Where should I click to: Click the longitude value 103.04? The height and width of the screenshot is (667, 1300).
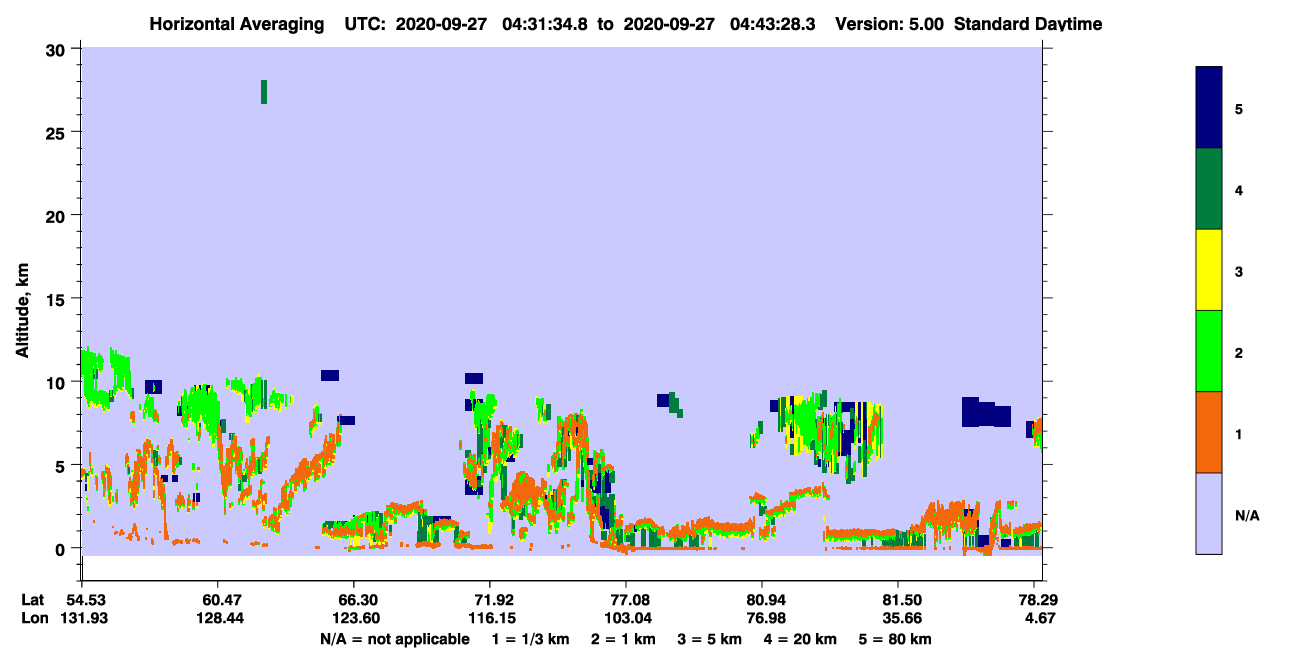coord(626,618)
